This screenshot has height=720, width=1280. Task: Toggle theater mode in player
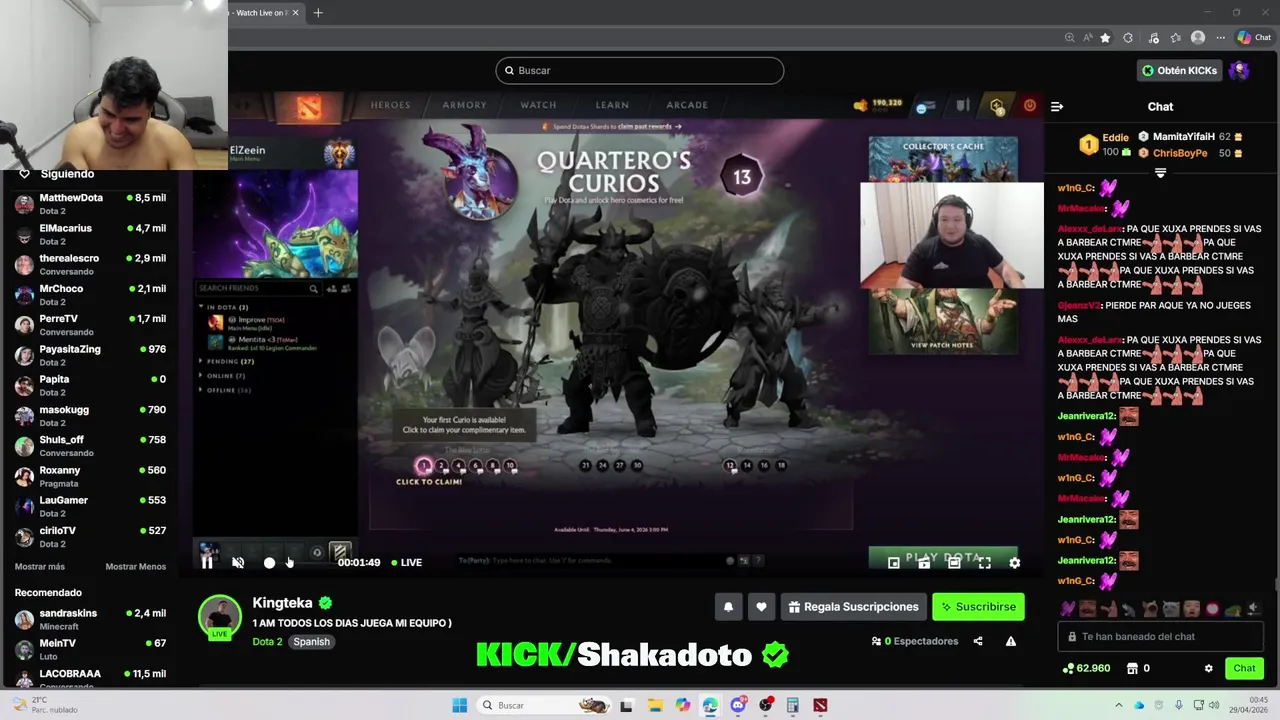pos(954,563)
